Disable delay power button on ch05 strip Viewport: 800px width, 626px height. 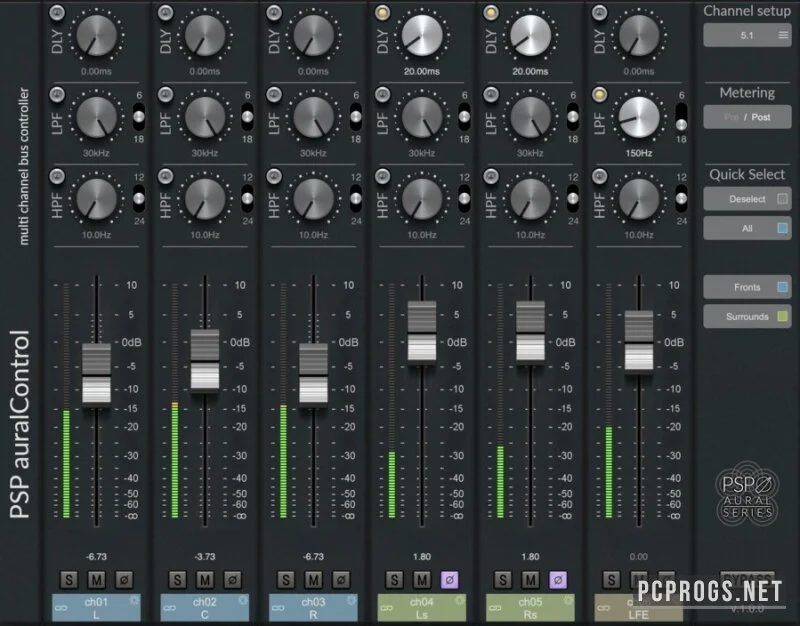(491, 12)
